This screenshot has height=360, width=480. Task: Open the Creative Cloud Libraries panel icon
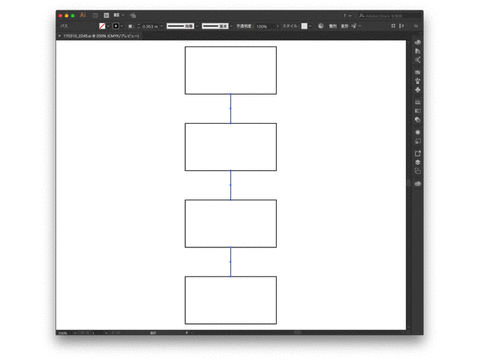(418, 184)
